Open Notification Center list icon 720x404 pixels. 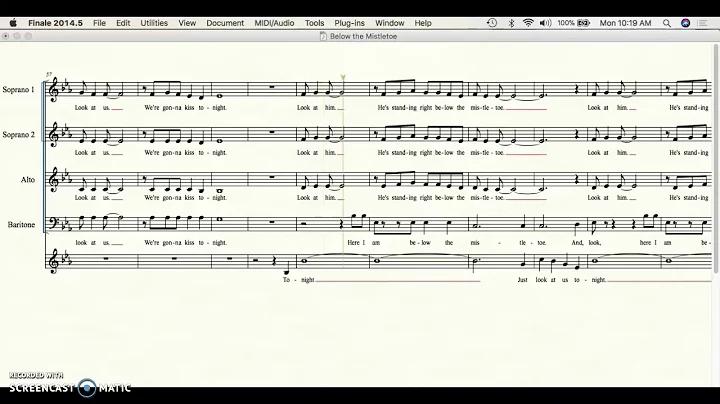tap(702, 23)
